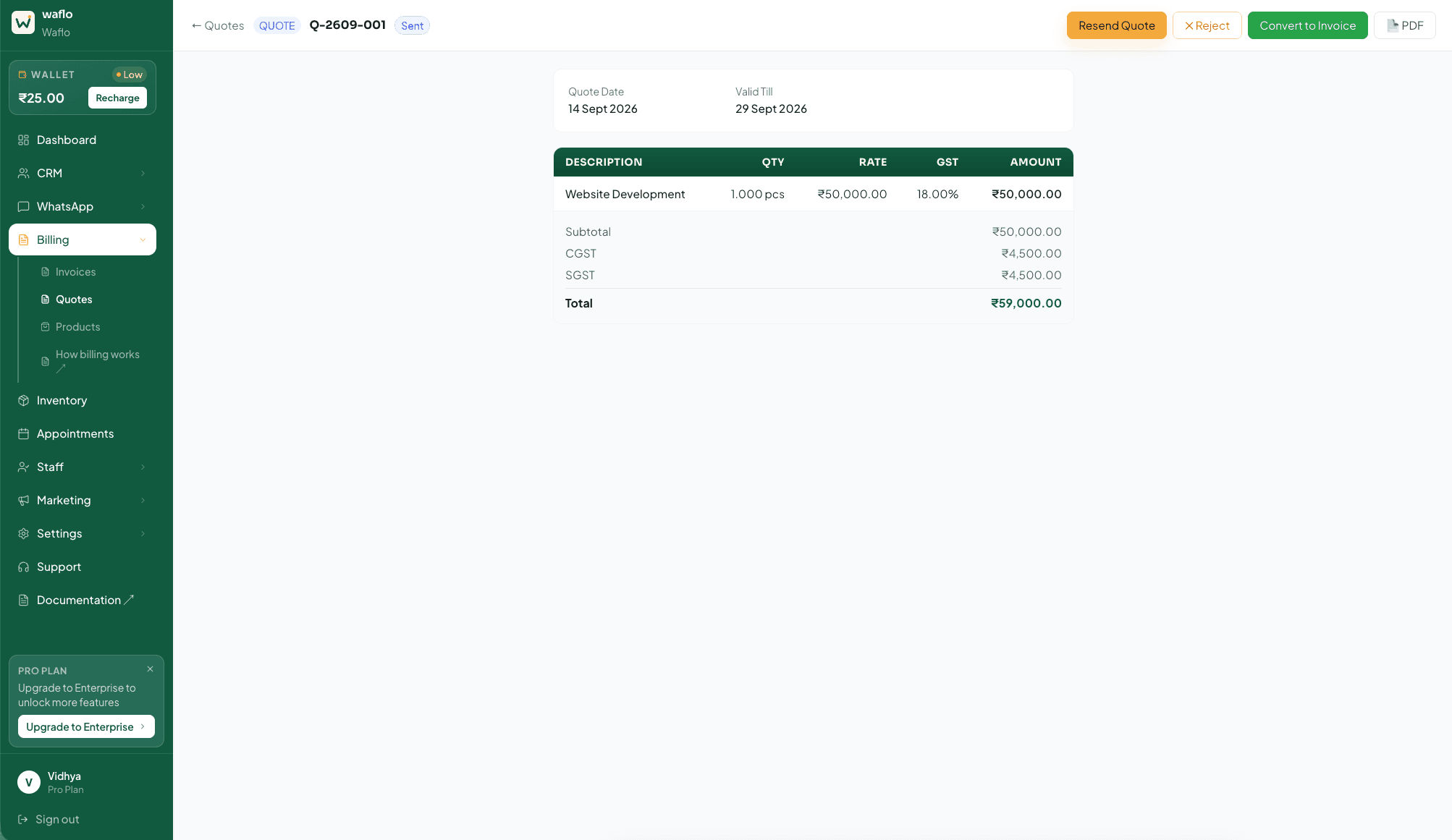
Task: Click the Sign out arrow icon
Action: 22,819
